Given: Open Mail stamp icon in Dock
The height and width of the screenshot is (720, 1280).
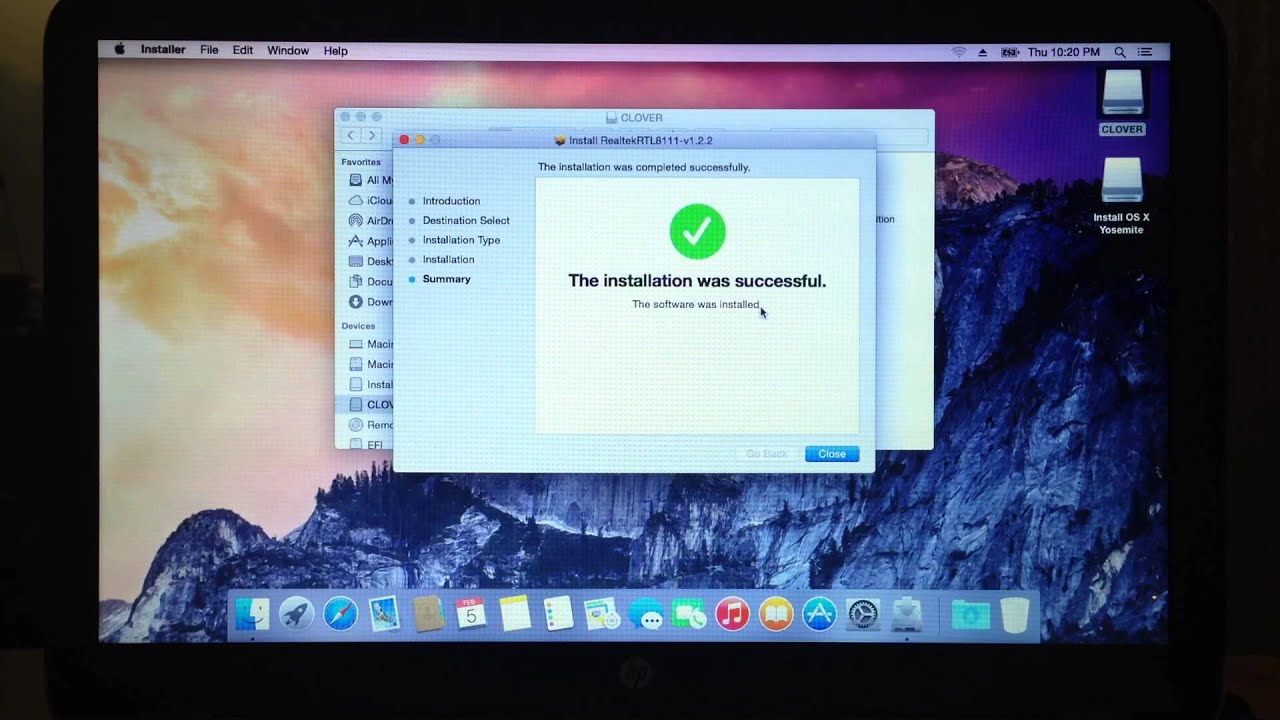Looking at the screenshot, I should coord(384,613).
